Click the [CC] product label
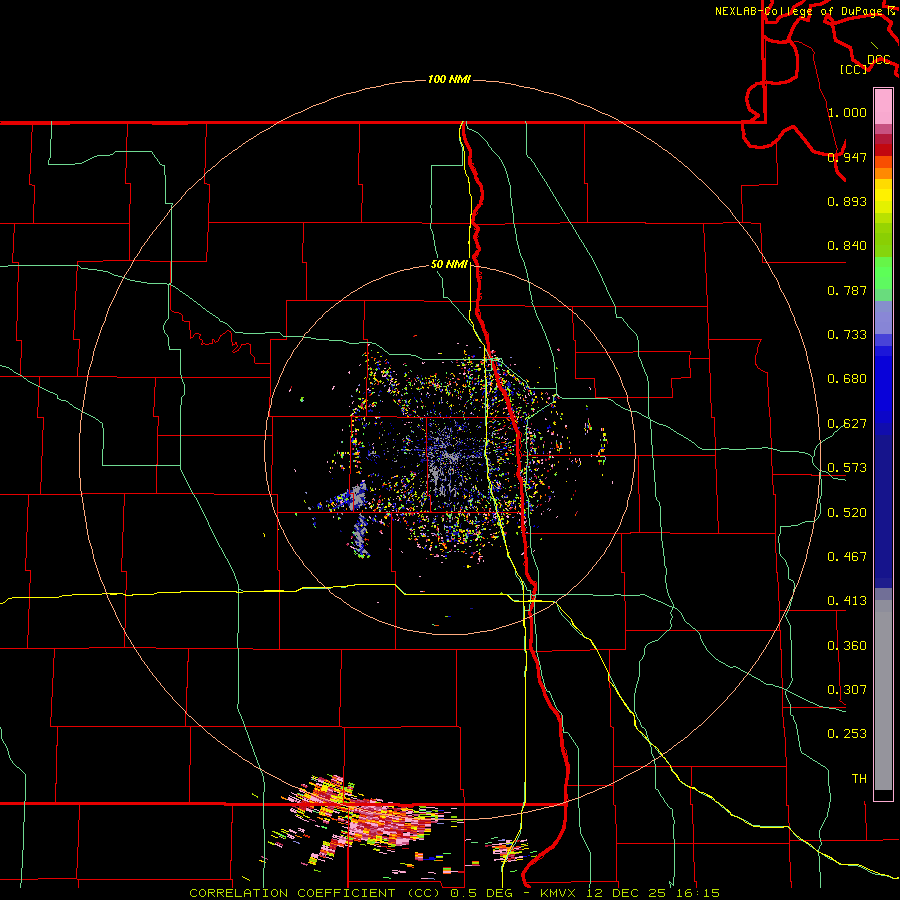 (x=854, y=69)
